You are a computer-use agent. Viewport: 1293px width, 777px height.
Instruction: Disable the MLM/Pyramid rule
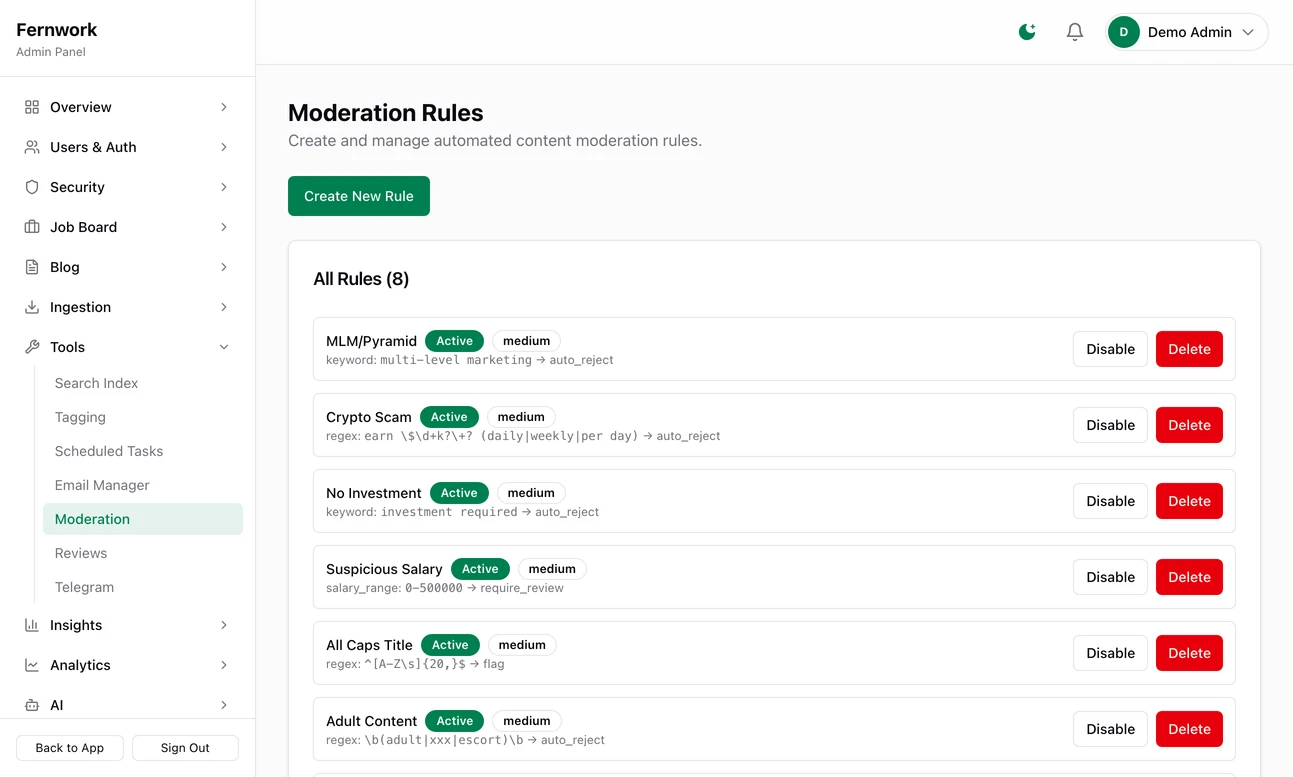1110,349
